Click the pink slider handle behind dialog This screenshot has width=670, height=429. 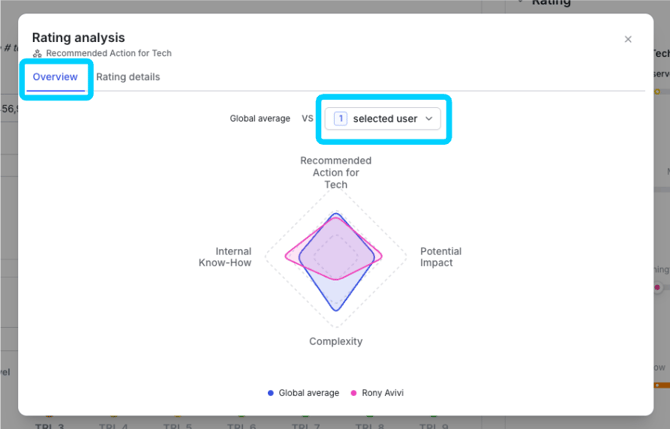658,287
